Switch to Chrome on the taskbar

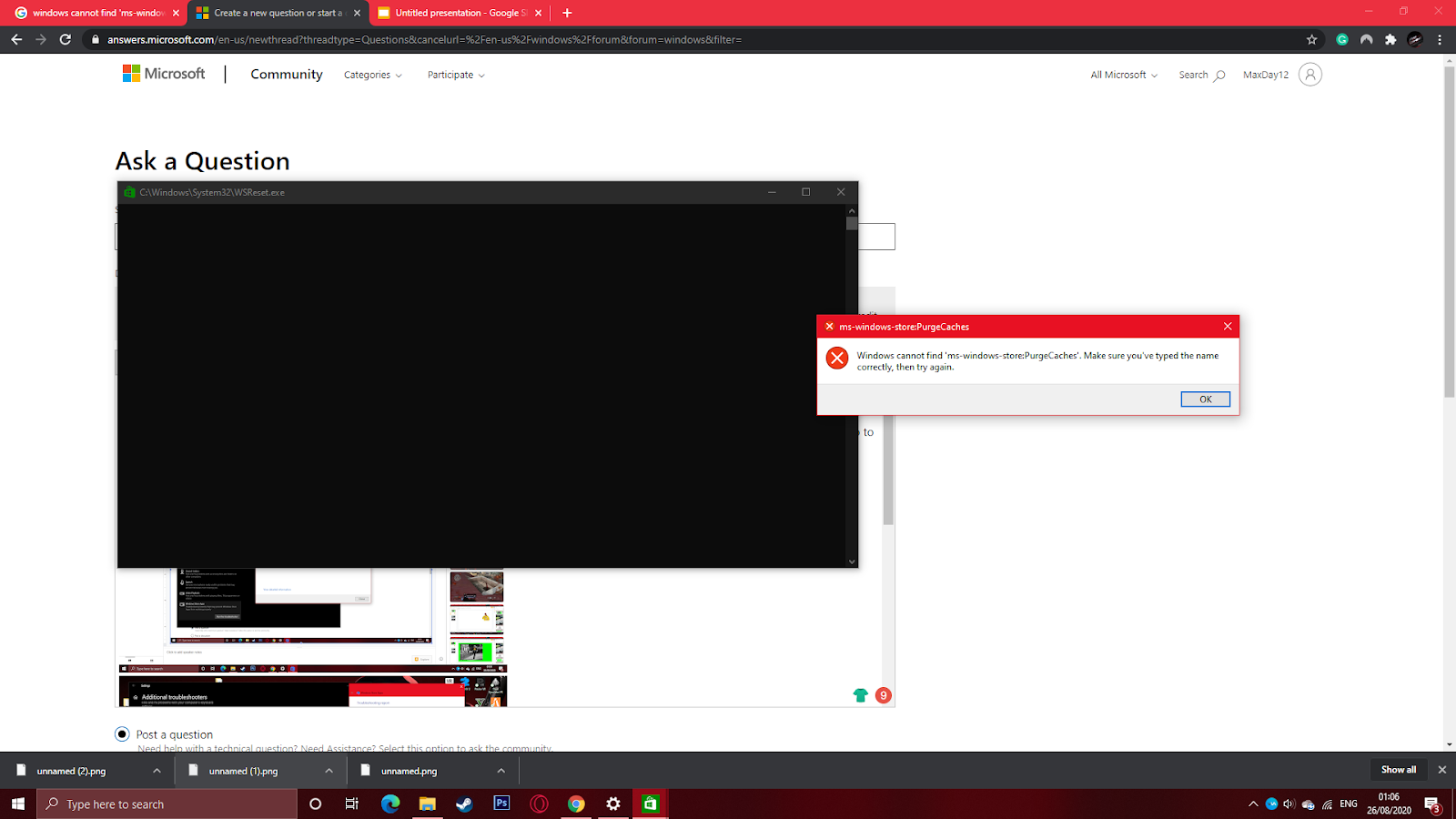576,804
